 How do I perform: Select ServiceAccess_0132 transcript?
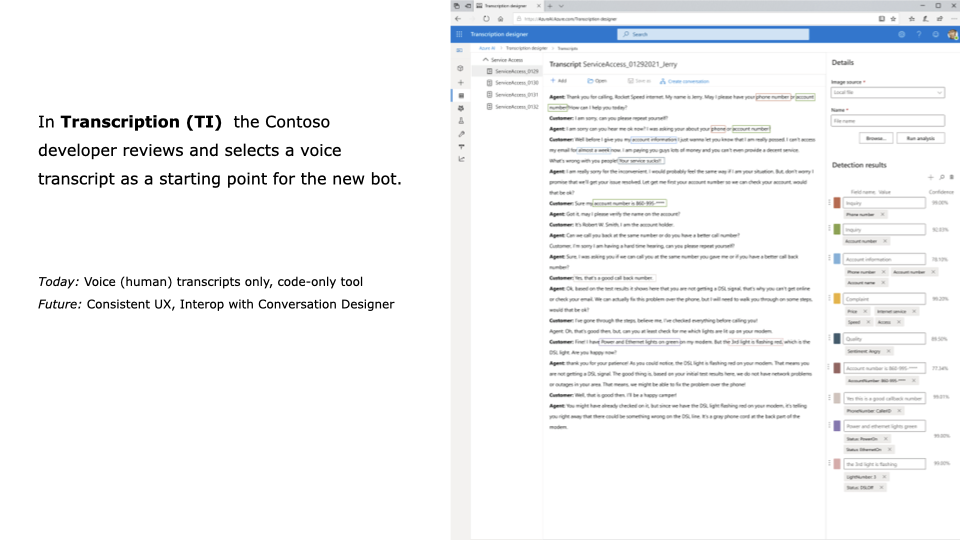(x=512, y=107)
